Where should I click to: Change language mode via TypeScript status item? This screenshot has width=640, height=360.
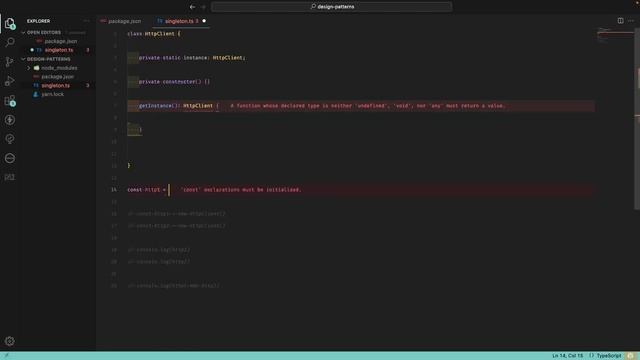click(x=609, y=356)
